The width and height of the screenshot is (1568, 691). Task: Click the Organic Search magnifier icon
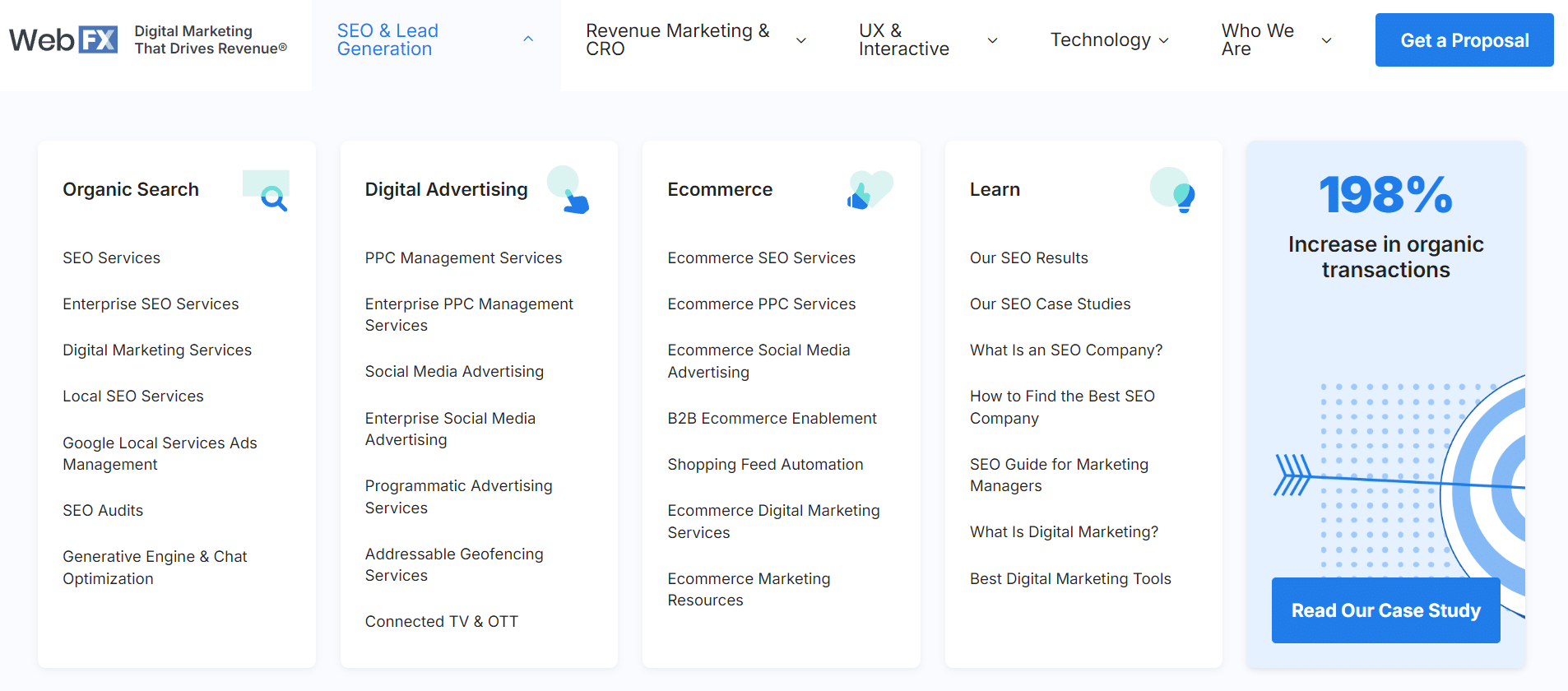(267, 191)
